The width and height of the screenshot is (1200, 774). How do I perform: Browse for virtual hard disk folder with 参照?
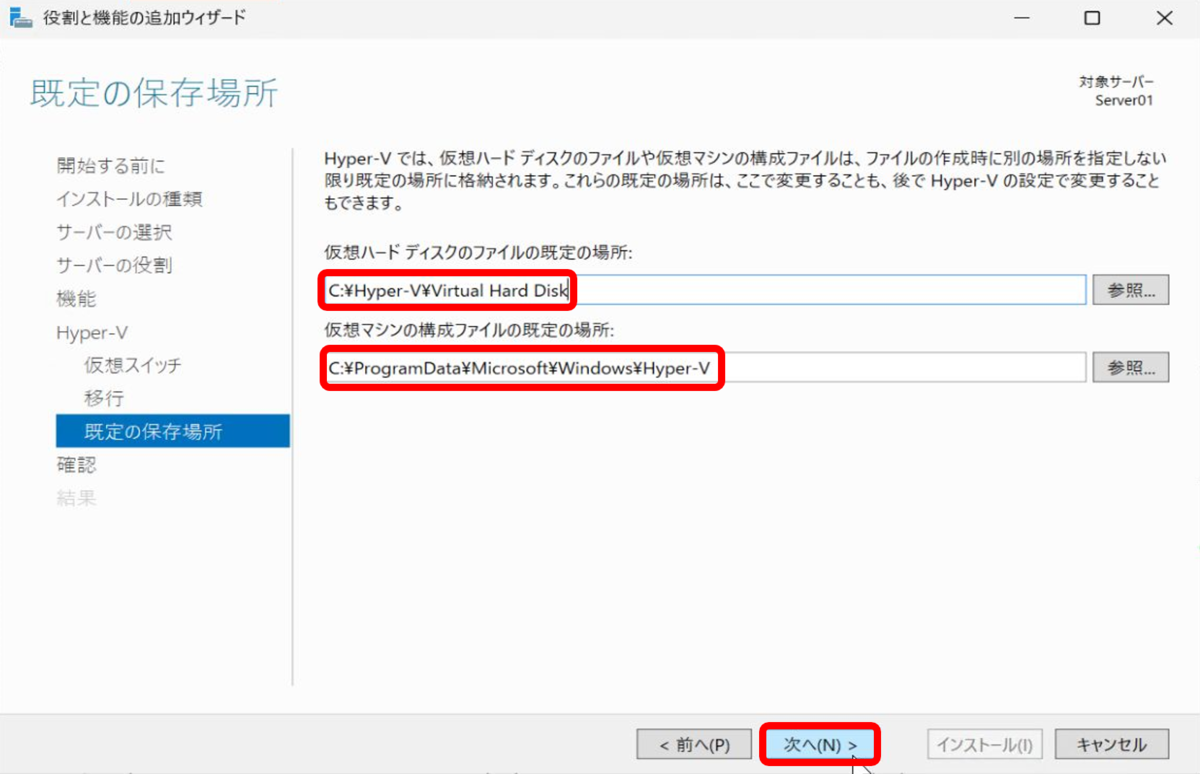(x=1131, y=290)
